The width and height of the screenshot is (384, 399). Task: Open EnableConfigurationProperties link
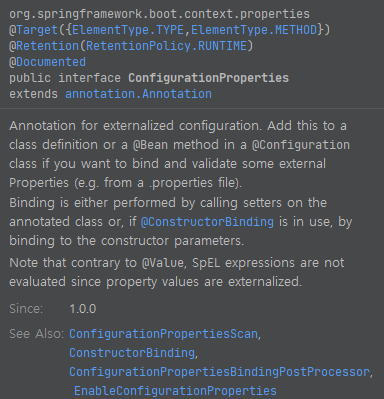pyautogui.click(x=175, y=391)
